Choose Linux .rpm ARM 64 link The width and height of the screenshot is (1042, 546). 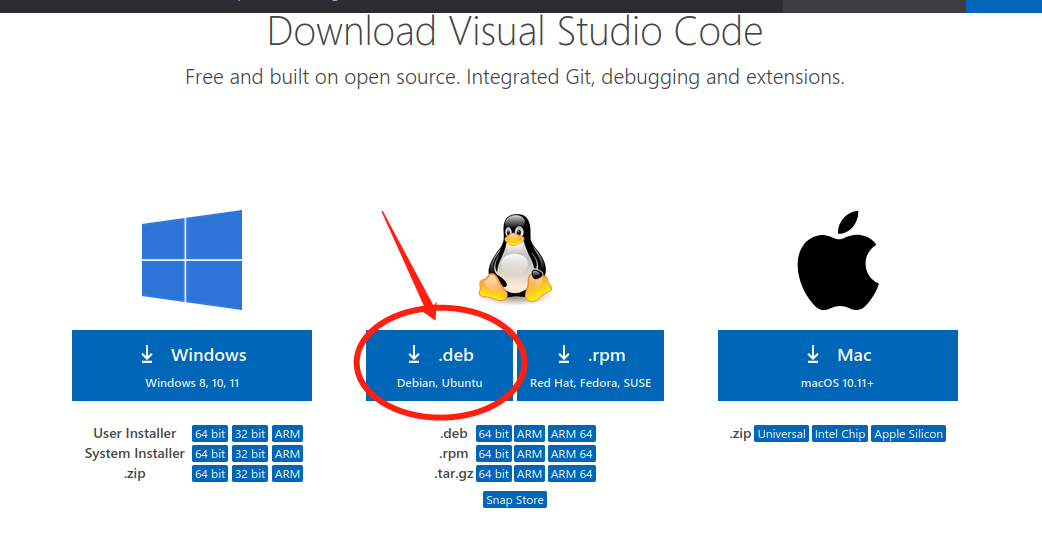(572, 454)
